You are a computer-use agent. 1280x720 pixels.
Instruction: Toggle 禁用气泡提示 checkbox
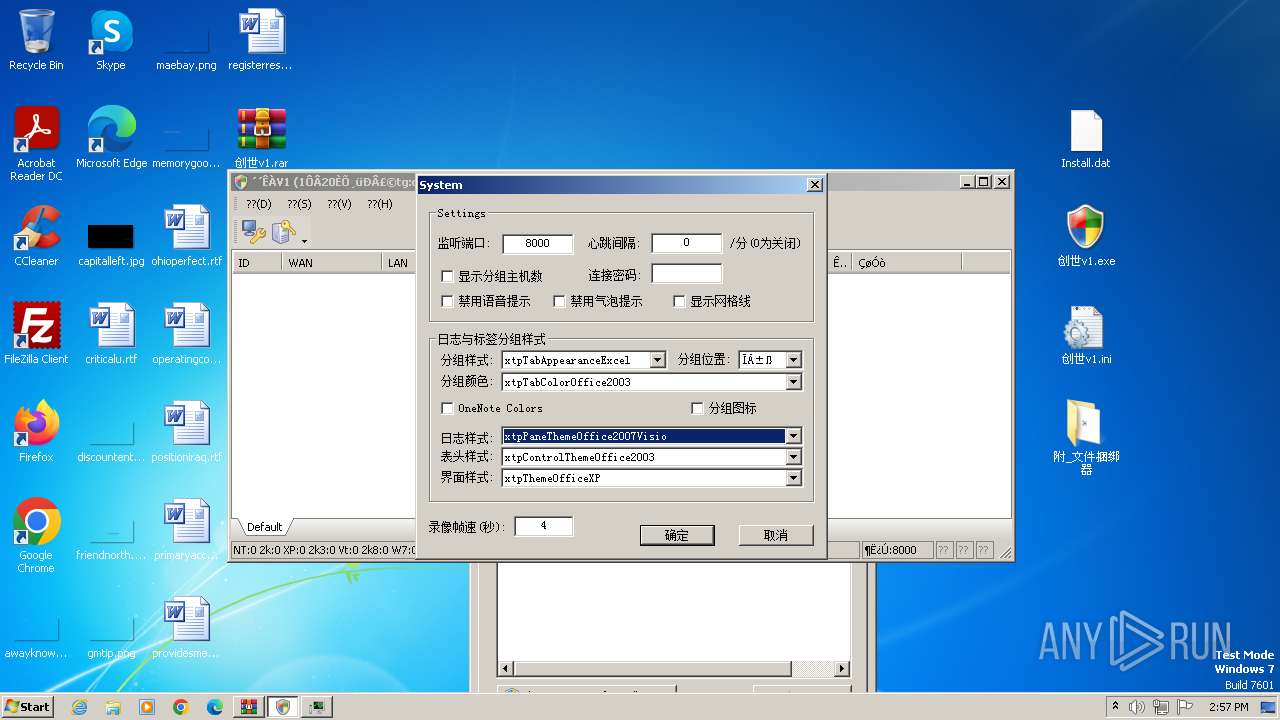tap(559, 301)
